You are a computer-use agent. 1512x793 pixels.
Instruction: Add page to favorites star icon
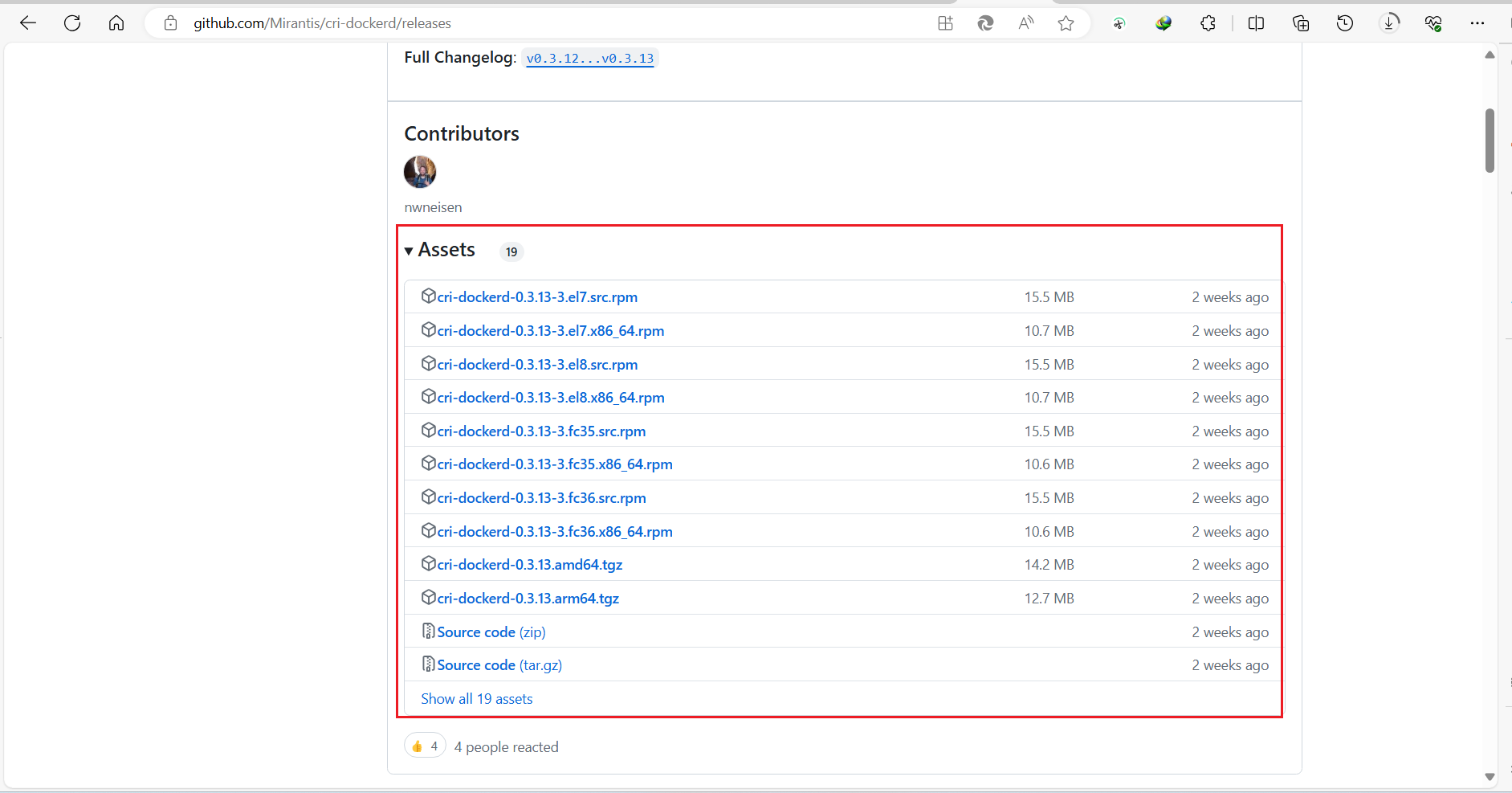click(1066, 23)
